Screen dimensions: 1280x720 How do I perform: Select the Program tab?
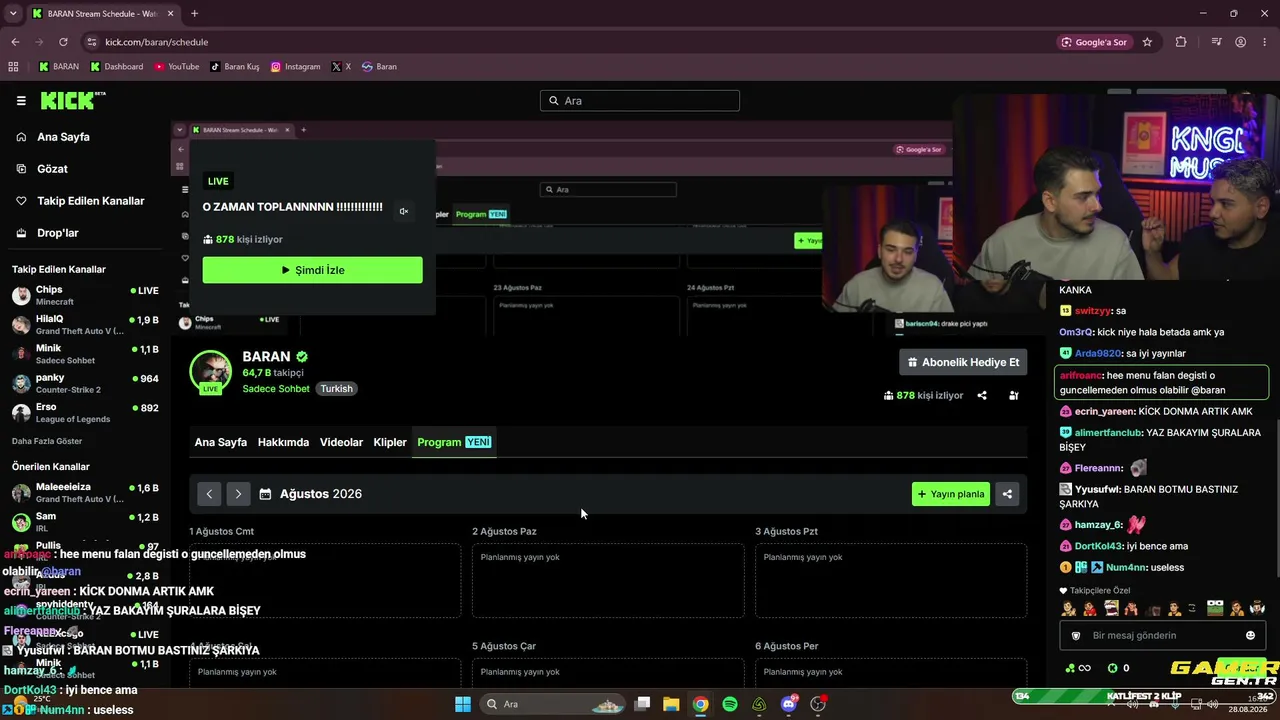(454, 442)
